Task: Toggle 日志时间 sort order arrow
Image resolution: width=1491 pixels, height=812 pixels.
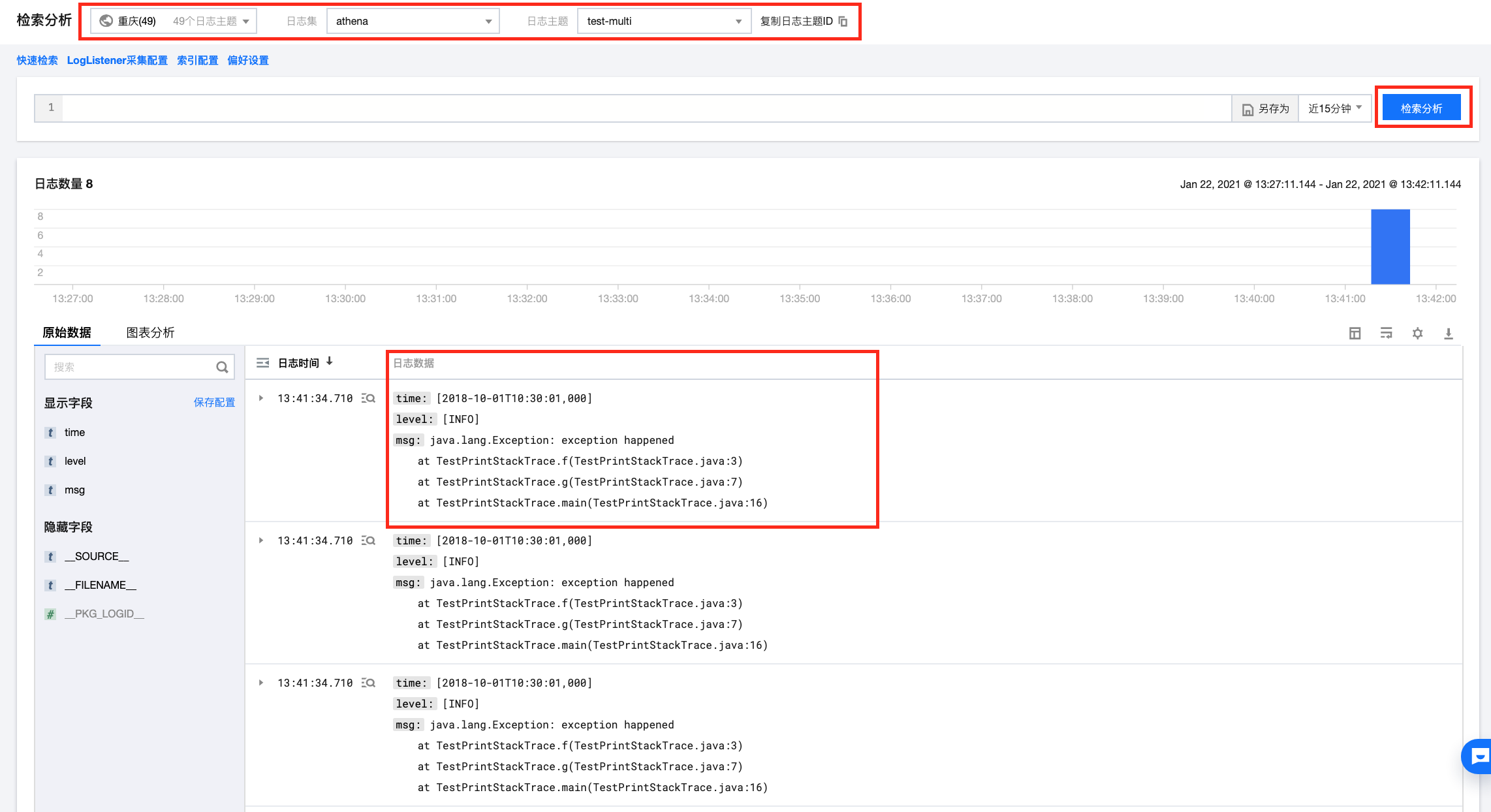Action: point(330,362)
